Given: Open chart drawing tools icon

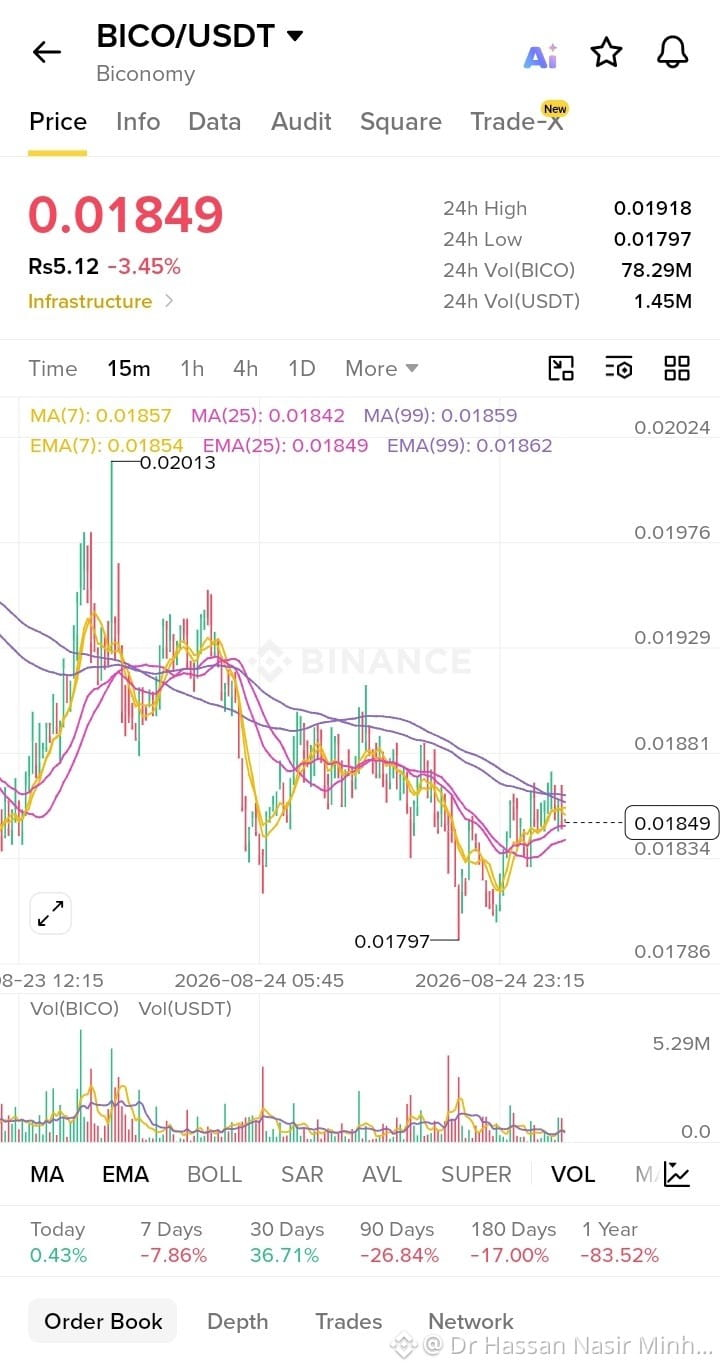Looking at the screenshot, I should point(561,368).
